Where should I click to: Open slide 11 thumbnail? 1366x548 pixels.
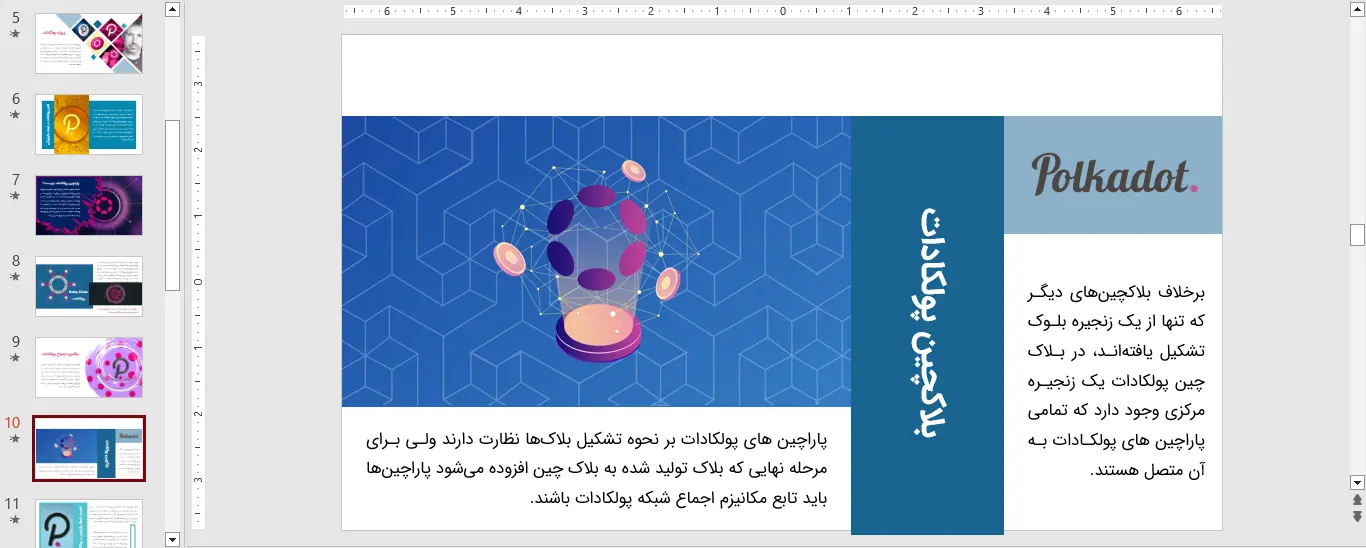[x=89, y=523]
